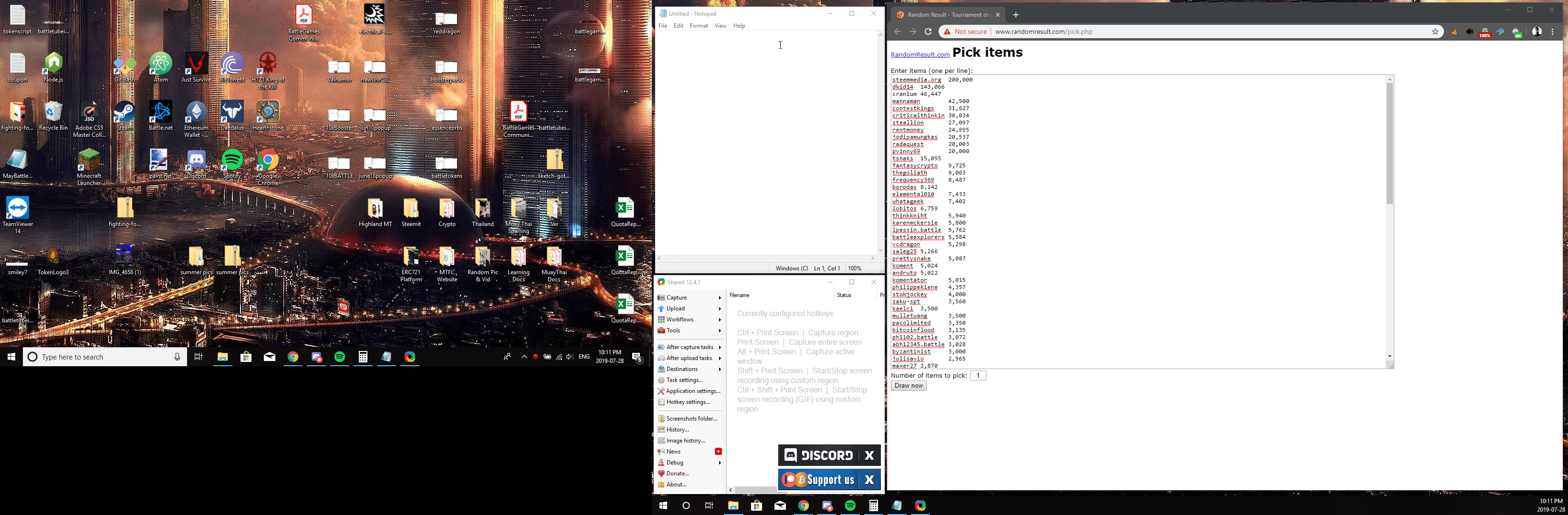Image resolution: width=1568 pixels, height=515 pixels.
Task: Close the Discord banner in ShareX
Action: coord(869,455)
